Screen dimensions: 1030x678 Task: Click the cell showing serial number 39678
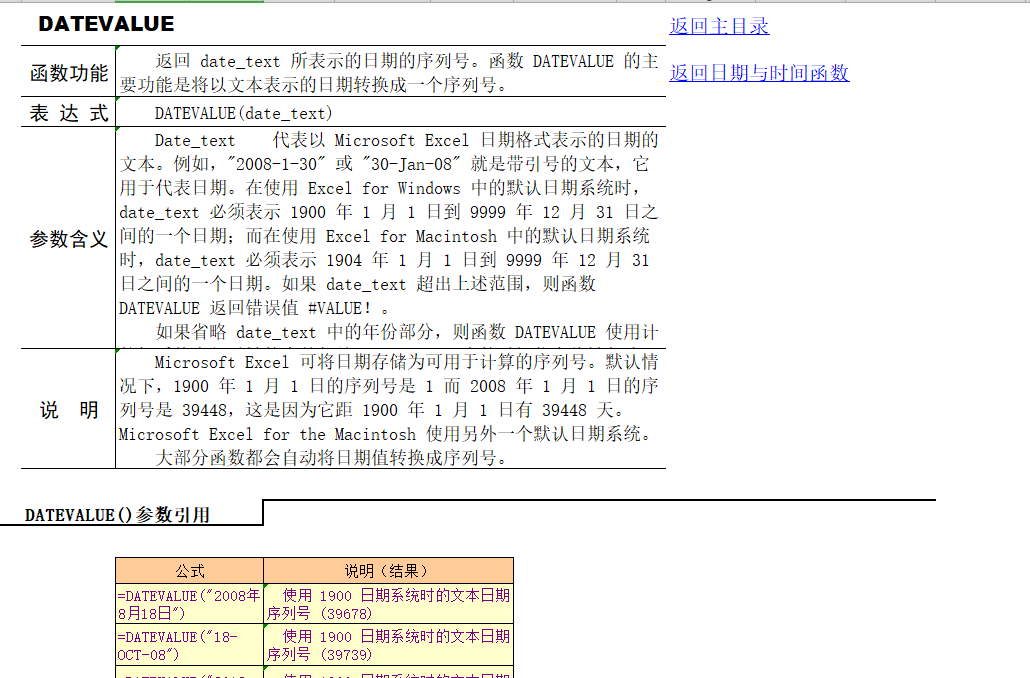coord(388,603)
